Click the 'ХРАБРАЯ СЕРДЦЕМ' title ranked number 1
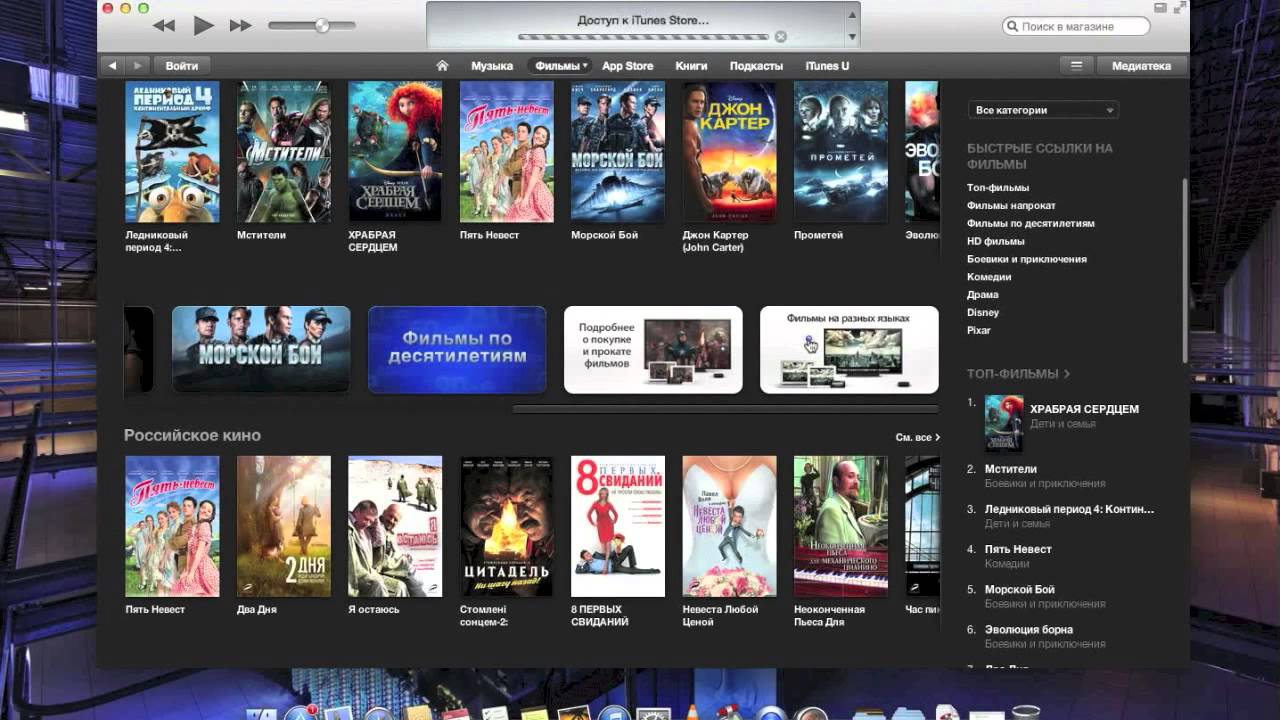Viewport: 1280px width, 720px height. [x=1084, y=409]
